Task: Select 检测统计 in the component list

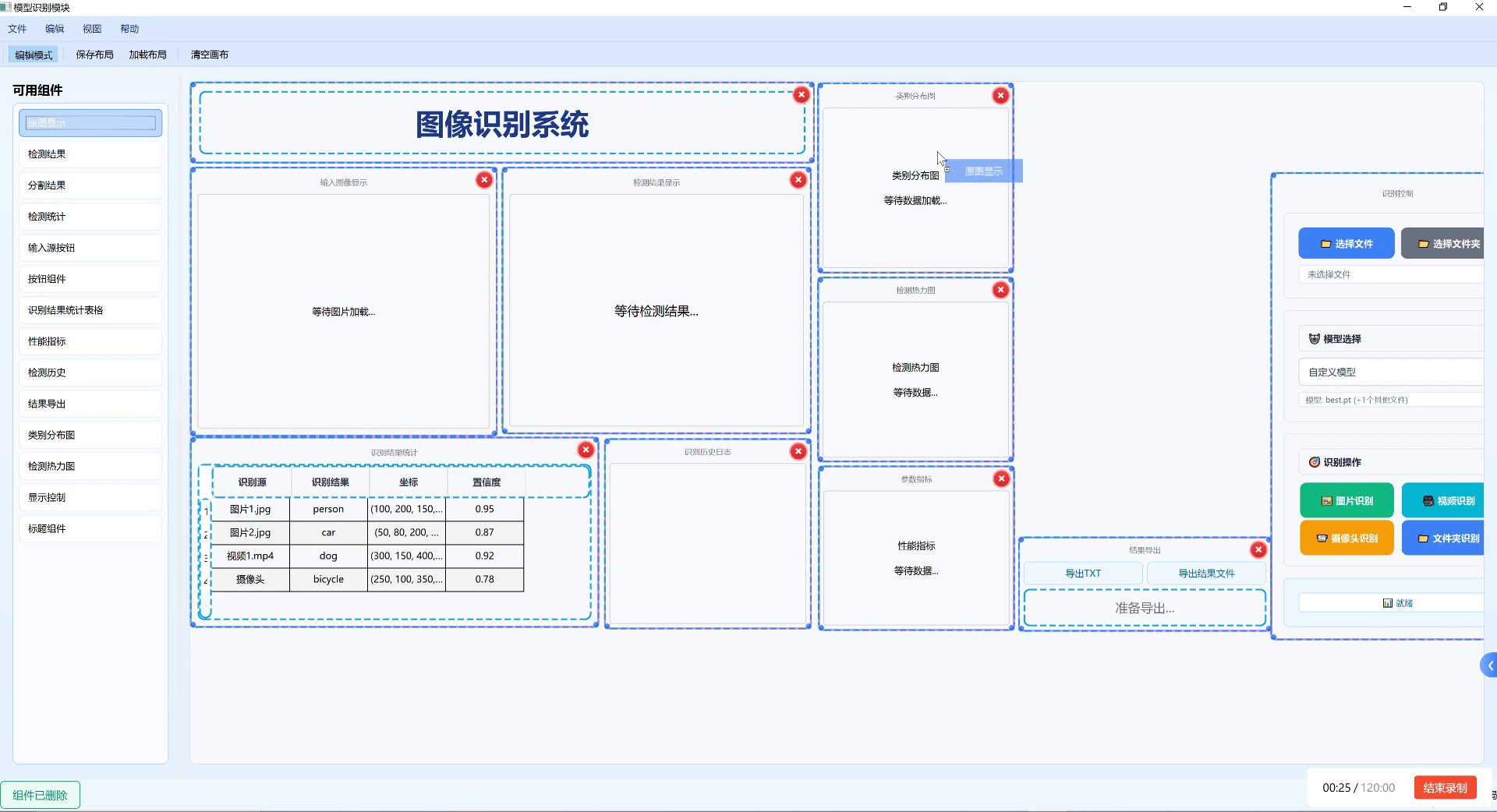Action: tap(90, 217)
